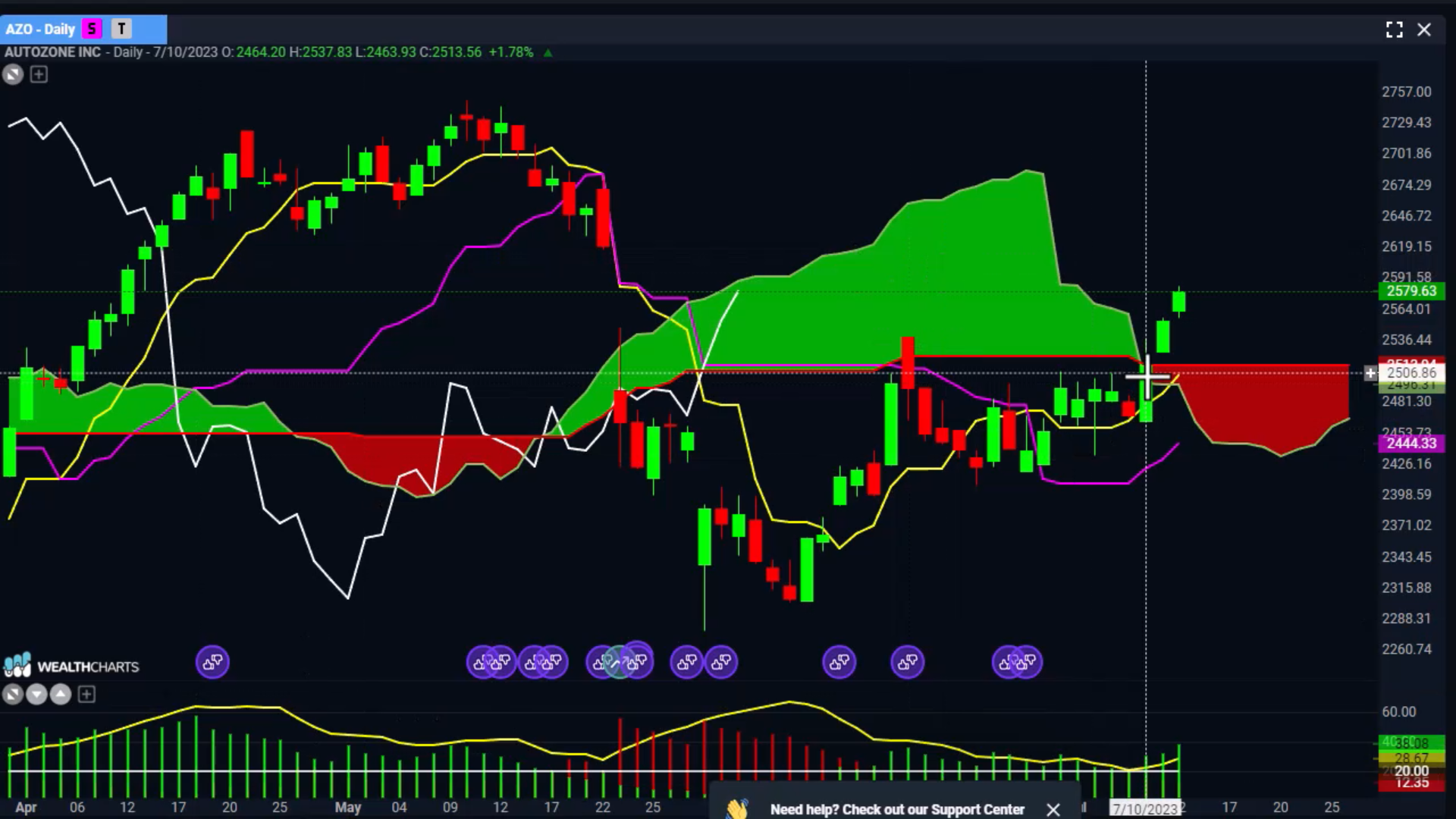Image resolution: width=1456 pixels, height=819 pixels.
Task: Open first thumbs rating marker after May 25
Action: tap(687, 662)
